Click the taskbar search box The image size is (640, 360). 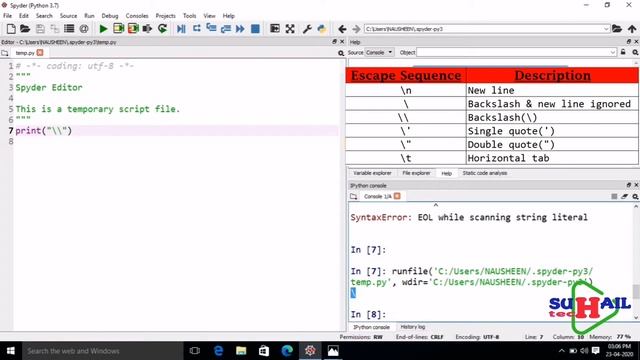point(102,351)
